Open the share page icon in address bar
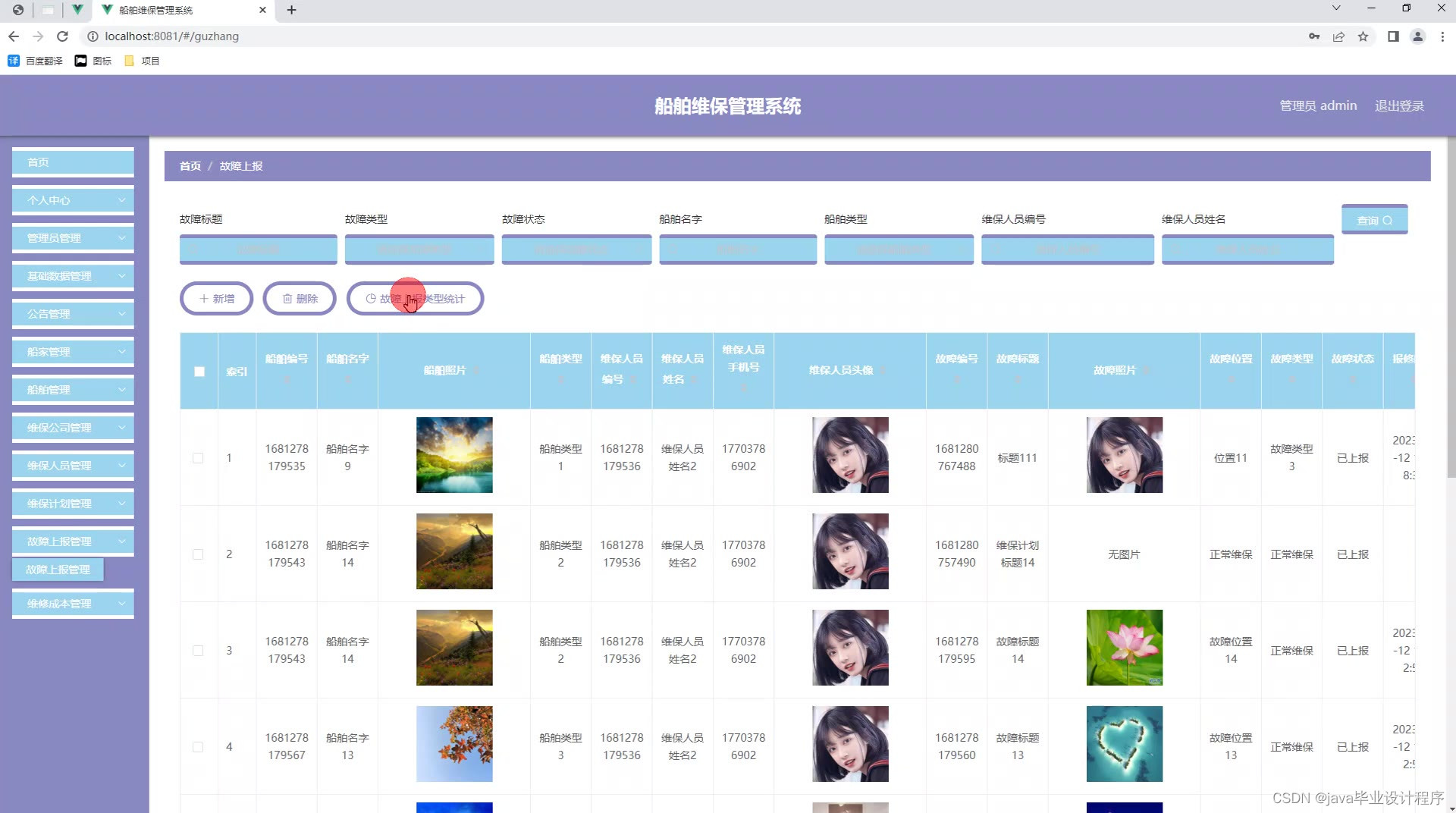 [1338, 36]
